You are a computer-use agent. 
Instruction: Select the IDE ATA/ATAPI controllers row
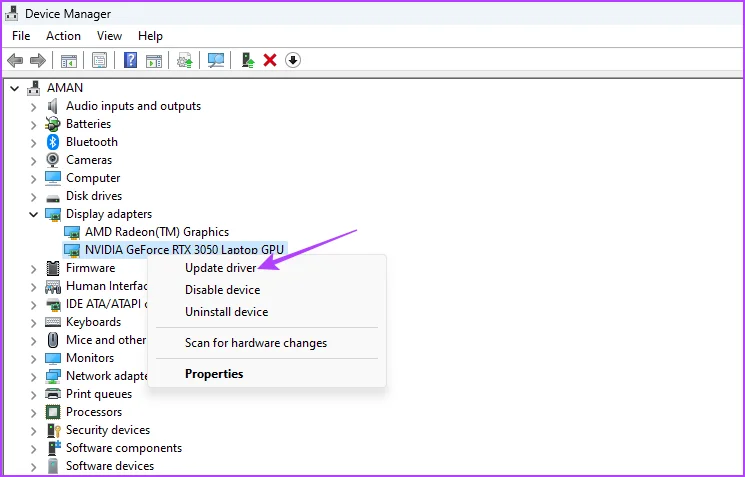[107, 304]
